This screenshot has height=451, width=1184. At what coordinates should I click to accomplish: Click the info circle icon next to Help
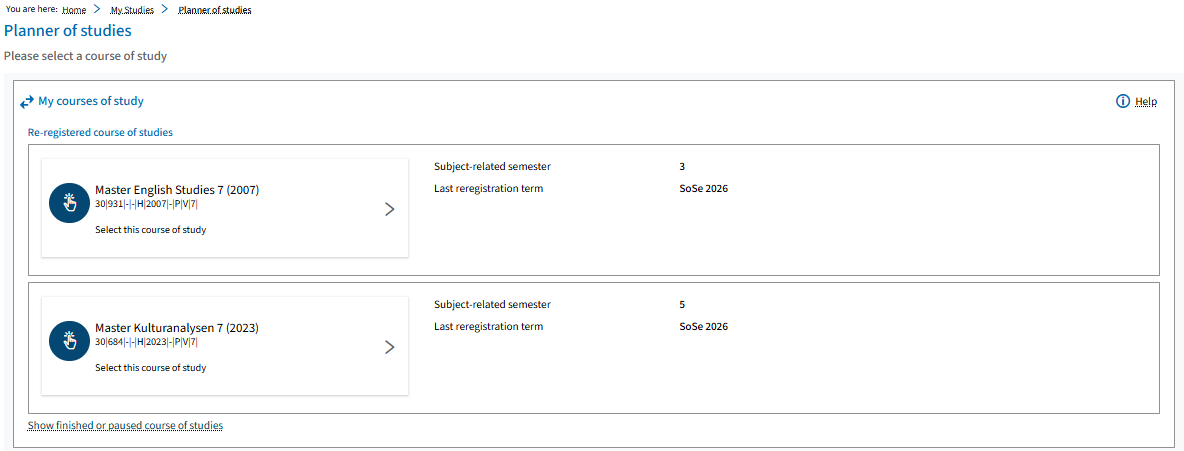pos(1123,101)
